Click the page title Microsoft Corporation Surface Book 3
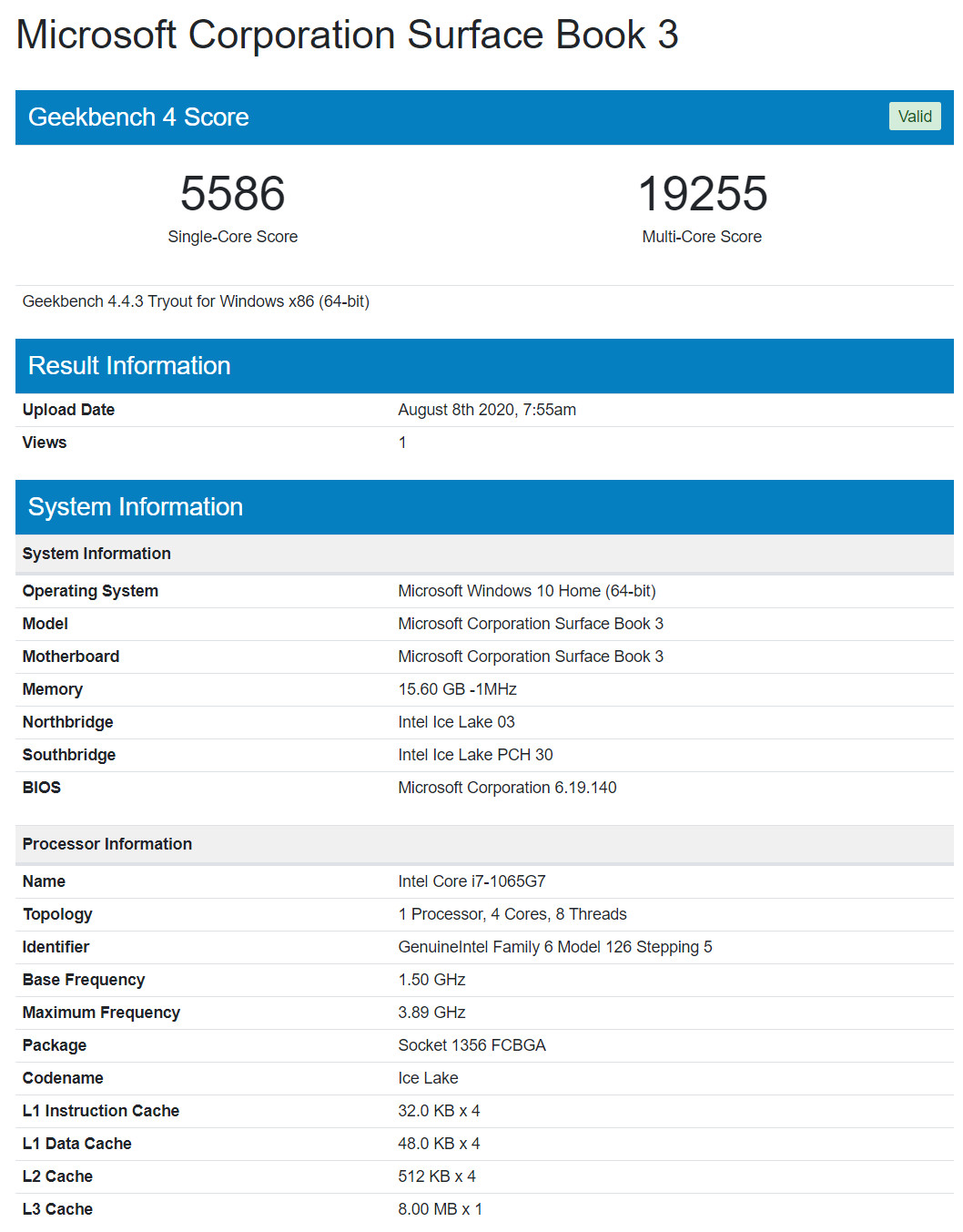 coord(347,36)
